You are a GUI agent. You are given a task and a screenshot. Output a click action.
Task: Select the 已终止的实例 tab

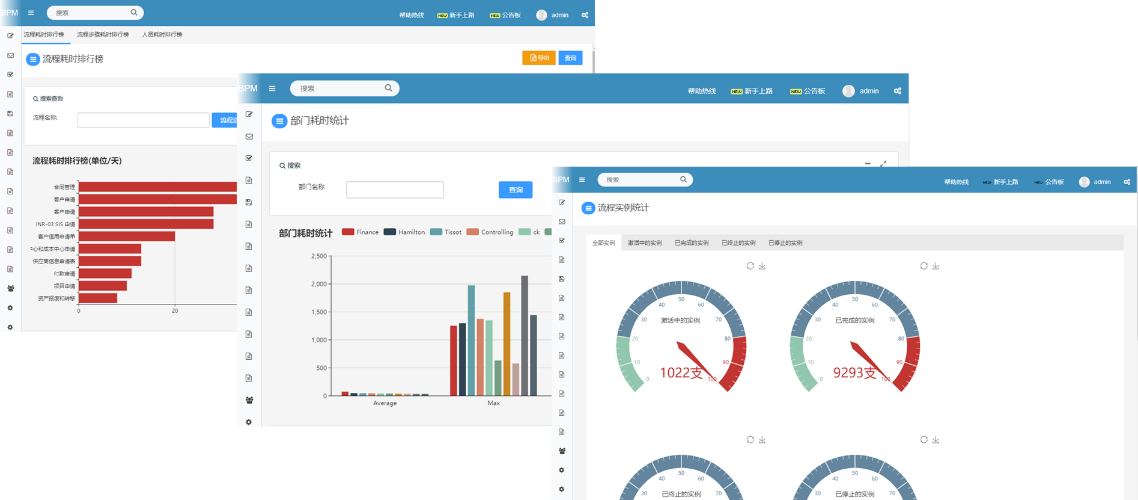coord(738,243)
